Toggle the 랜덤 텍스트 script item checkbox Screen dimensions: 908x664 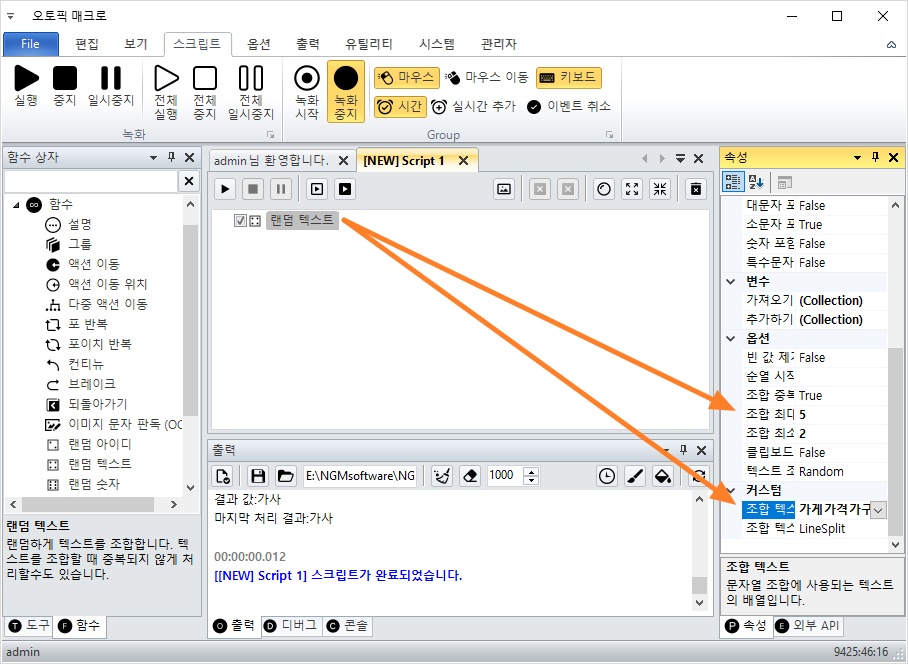coord(240,221)
